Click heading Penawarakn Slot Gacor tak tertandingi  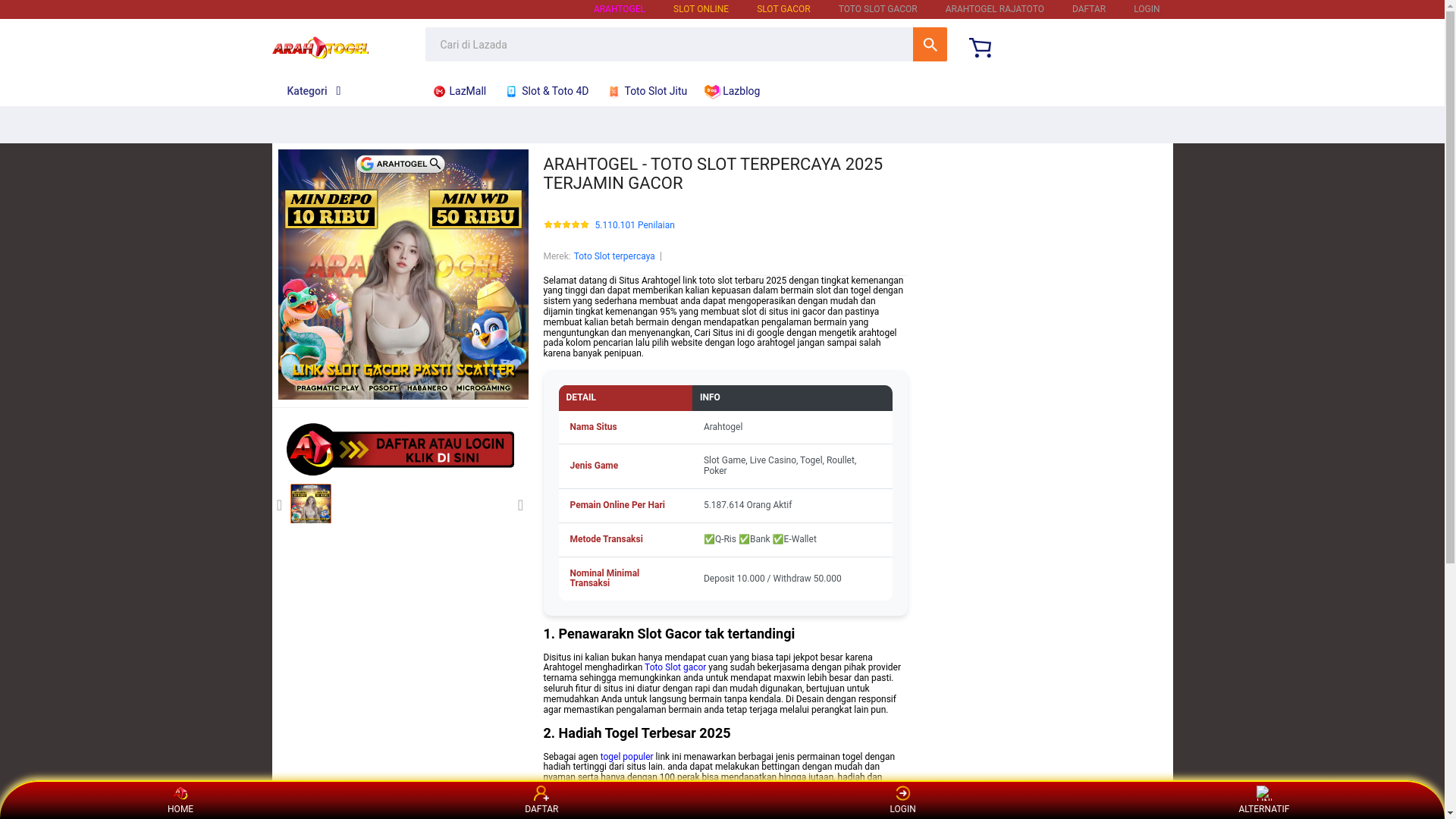pos(669,634)
